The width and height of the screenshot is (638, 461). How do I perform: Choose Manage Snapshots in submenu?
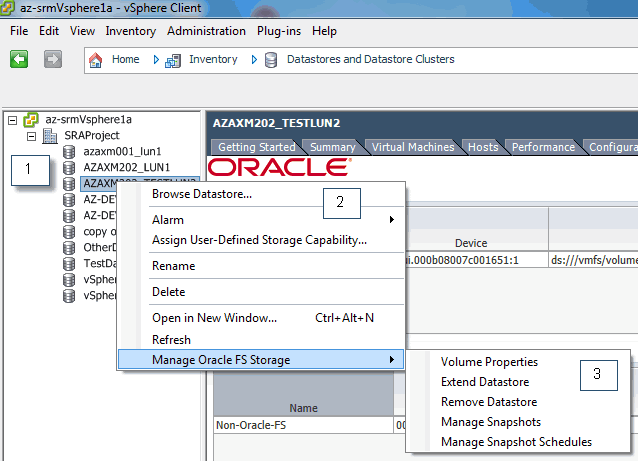coord(491,422)
